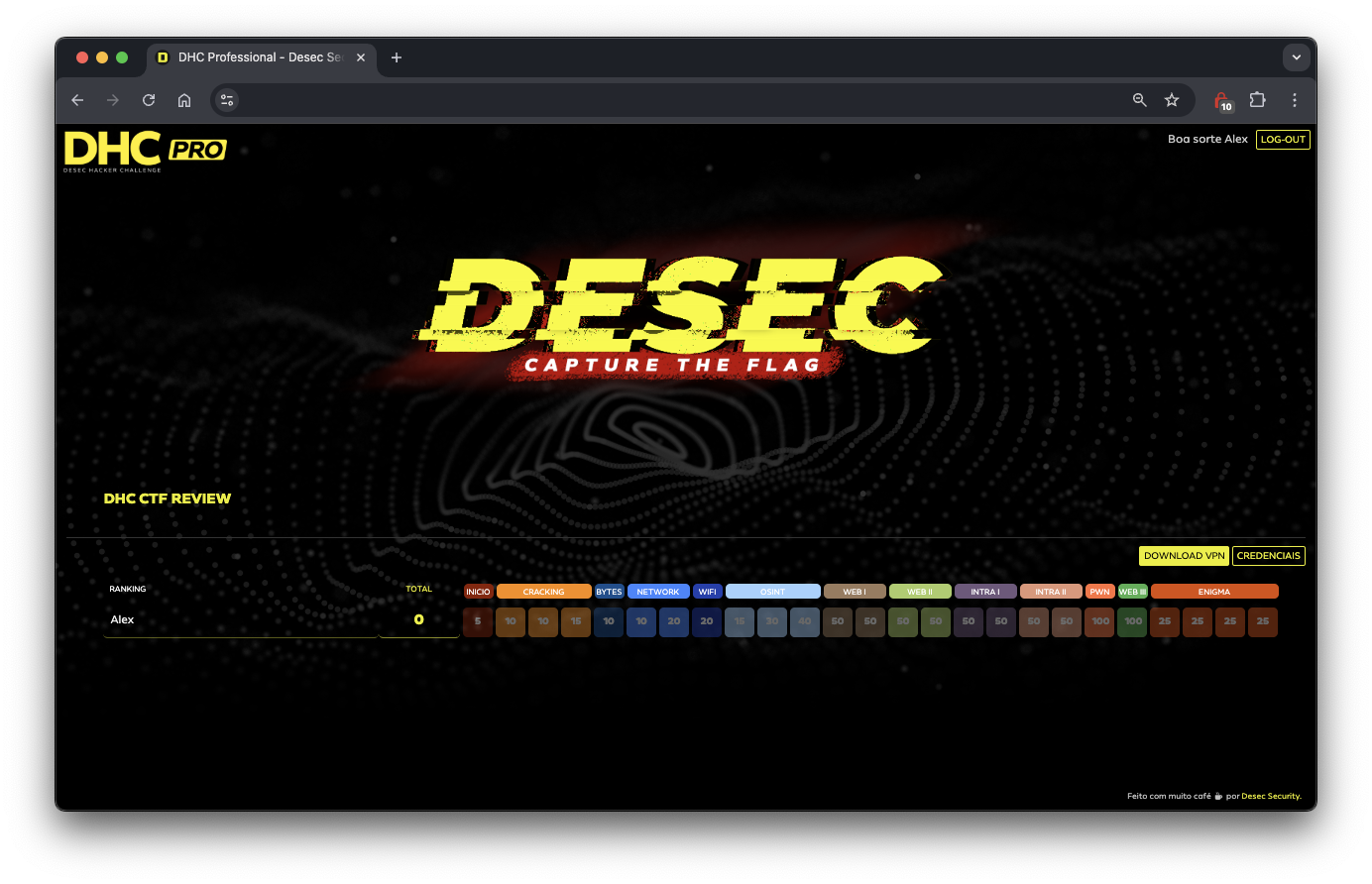
Task: Close the DHC Professional tab
Action: point(361,57)
